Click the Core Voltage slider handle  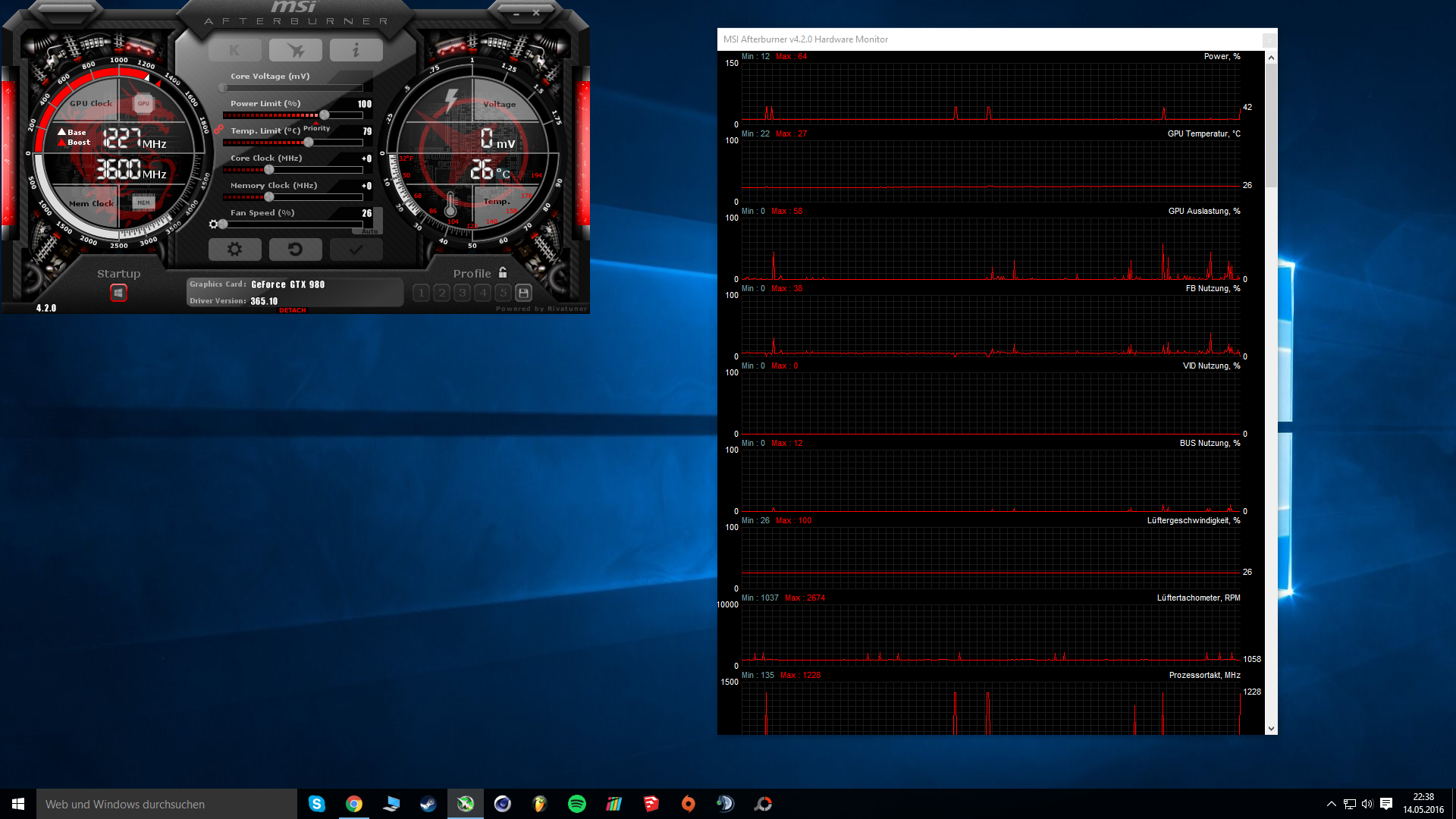(x=223, y=88)
